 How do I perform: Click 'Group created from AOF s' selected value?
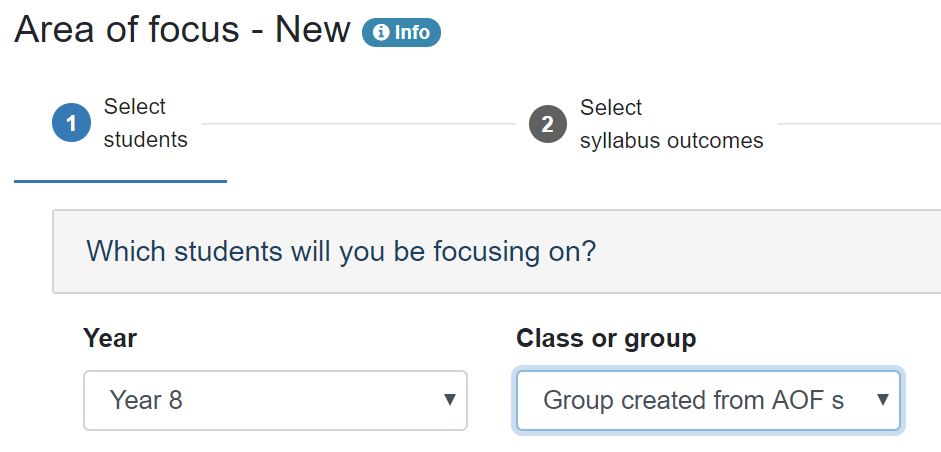693,400
